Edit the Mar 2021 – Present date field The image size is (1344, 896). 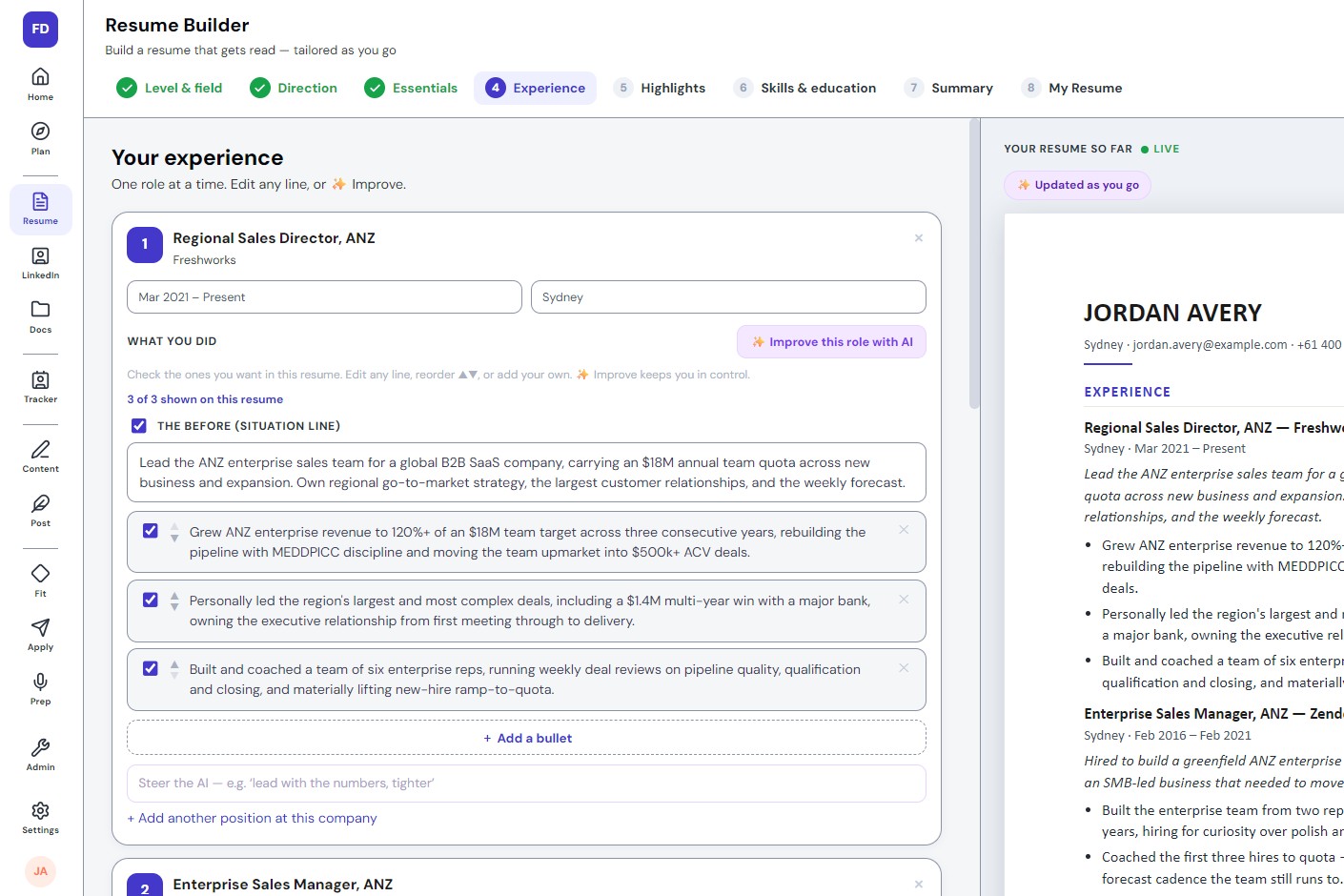pyautogui.click(x=324, y=296)
